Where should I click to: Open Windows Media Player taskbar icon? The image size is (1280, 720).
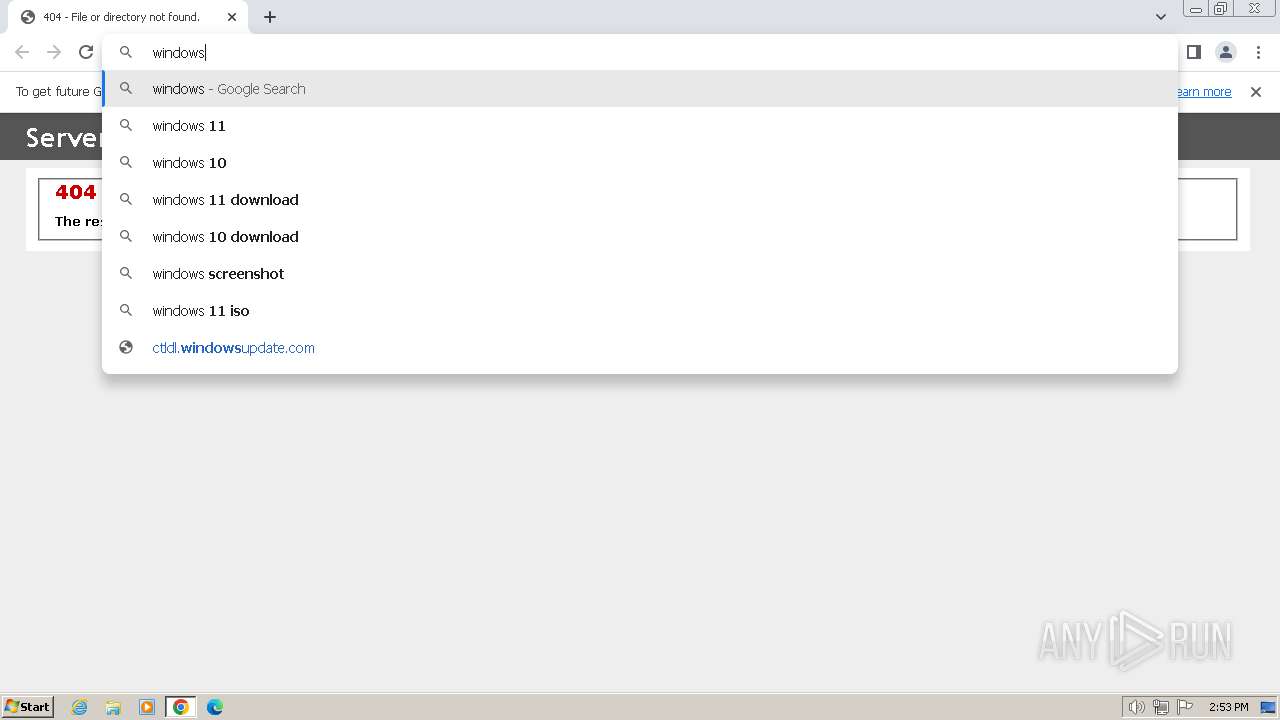click(x=147, y=707)
